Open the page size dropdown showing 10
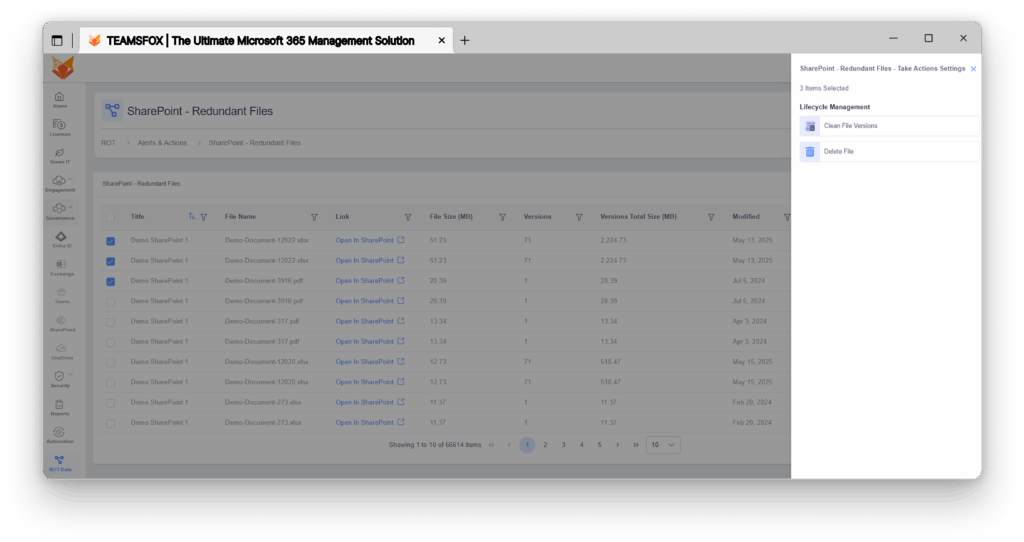This screenshot has height=542, width=1024. click(663, 445)
